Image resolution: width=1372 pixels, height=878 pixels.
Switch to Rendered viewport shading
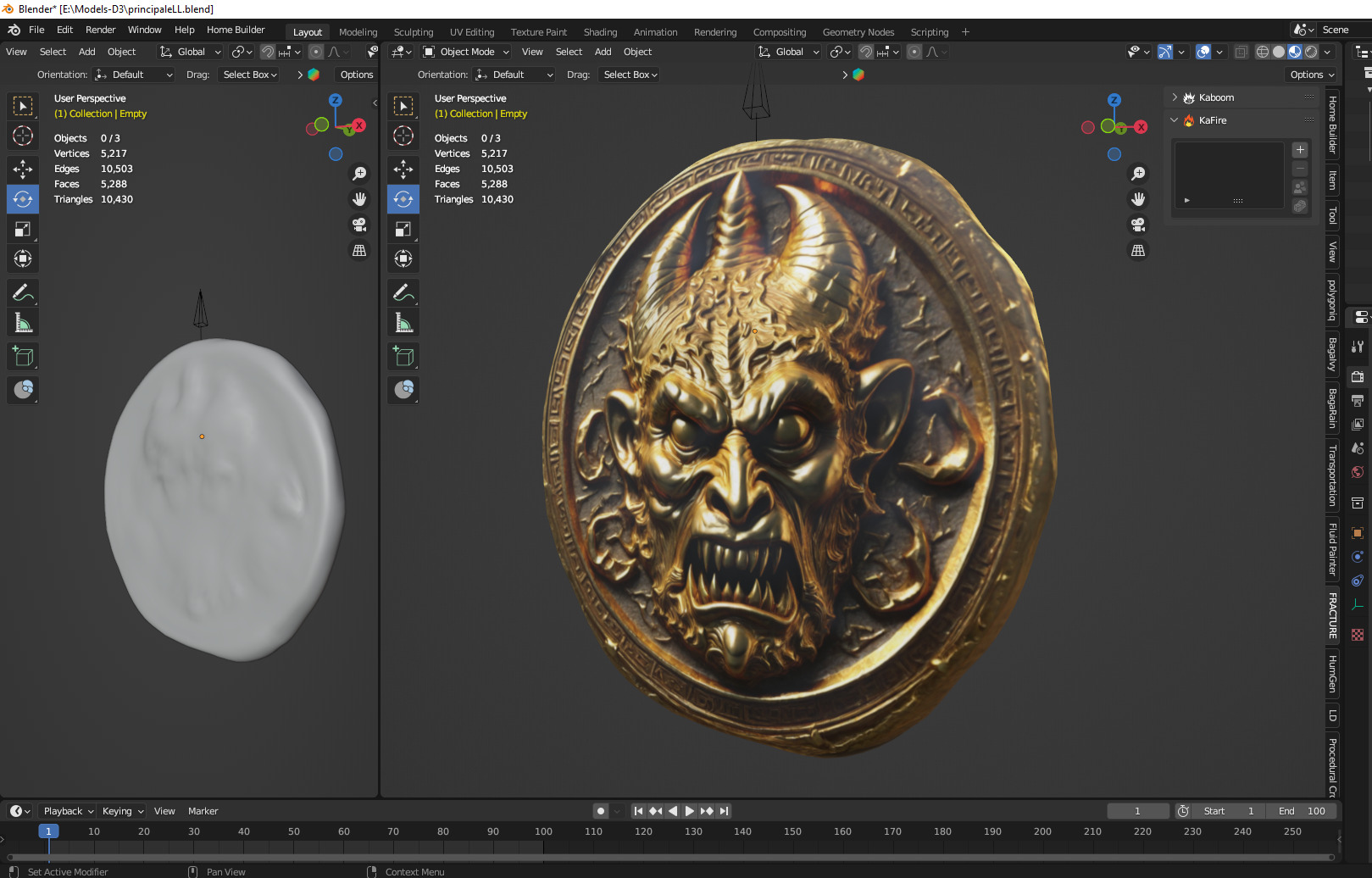click(1311, 52)
